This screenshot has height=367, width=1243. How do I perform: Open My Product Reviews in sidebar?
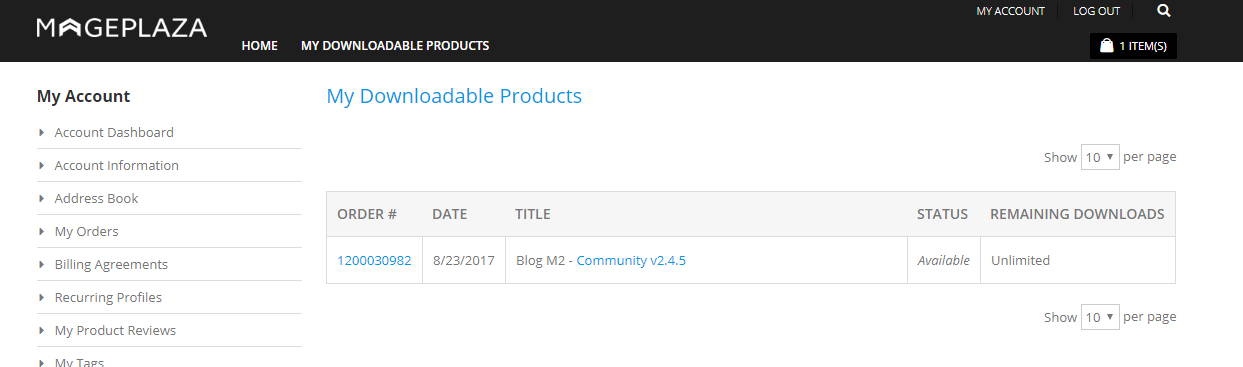coord(115,330)
